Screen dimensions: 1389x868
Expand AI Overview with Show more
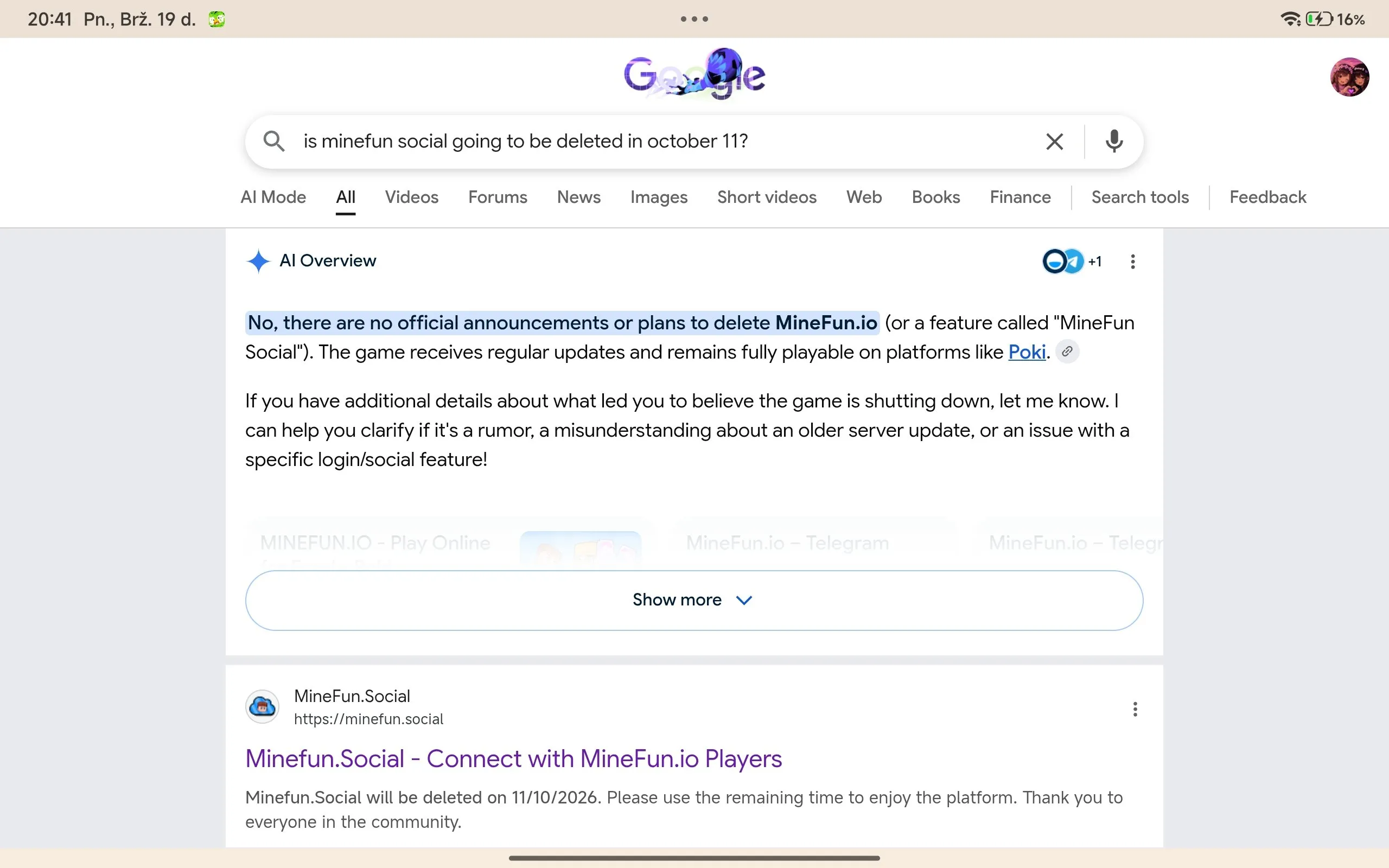click(694, 600)
